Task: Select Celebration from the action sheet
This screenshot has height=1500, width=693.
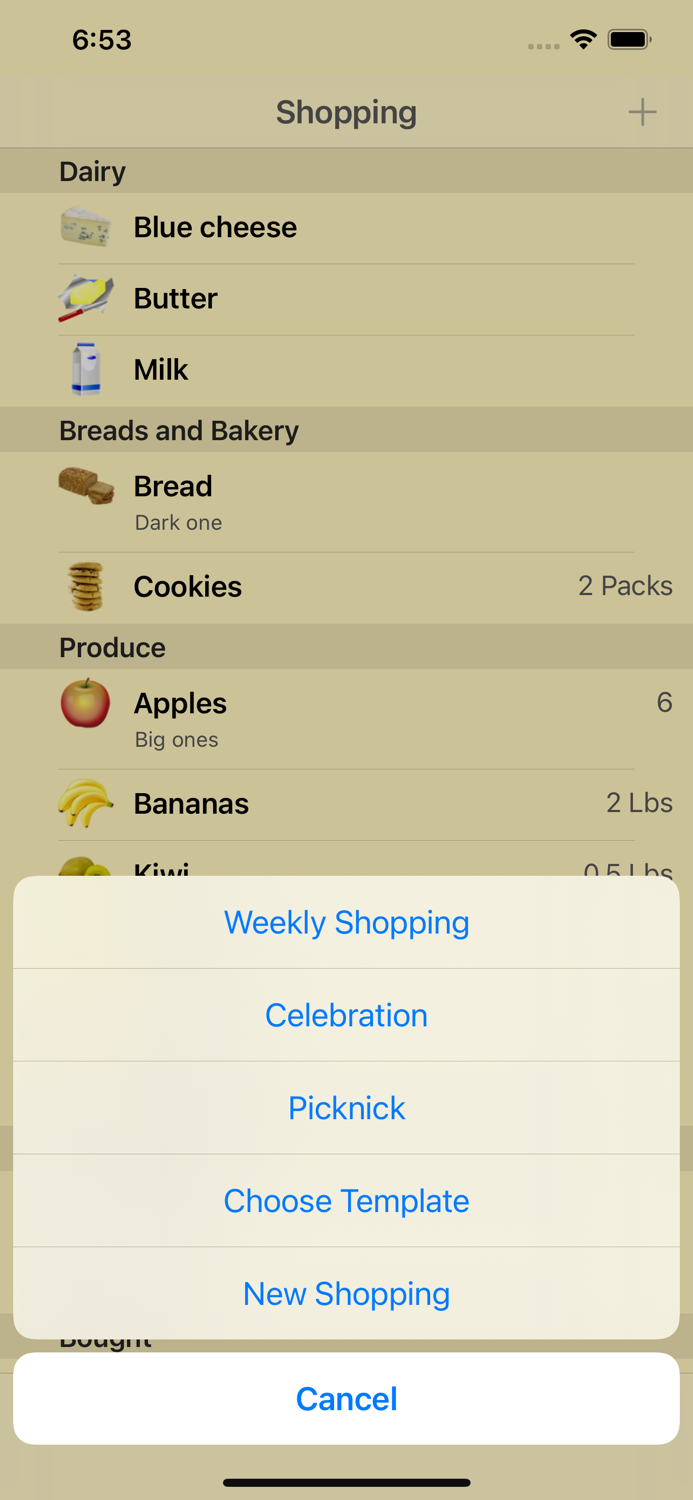Action: click(346, 1015)
